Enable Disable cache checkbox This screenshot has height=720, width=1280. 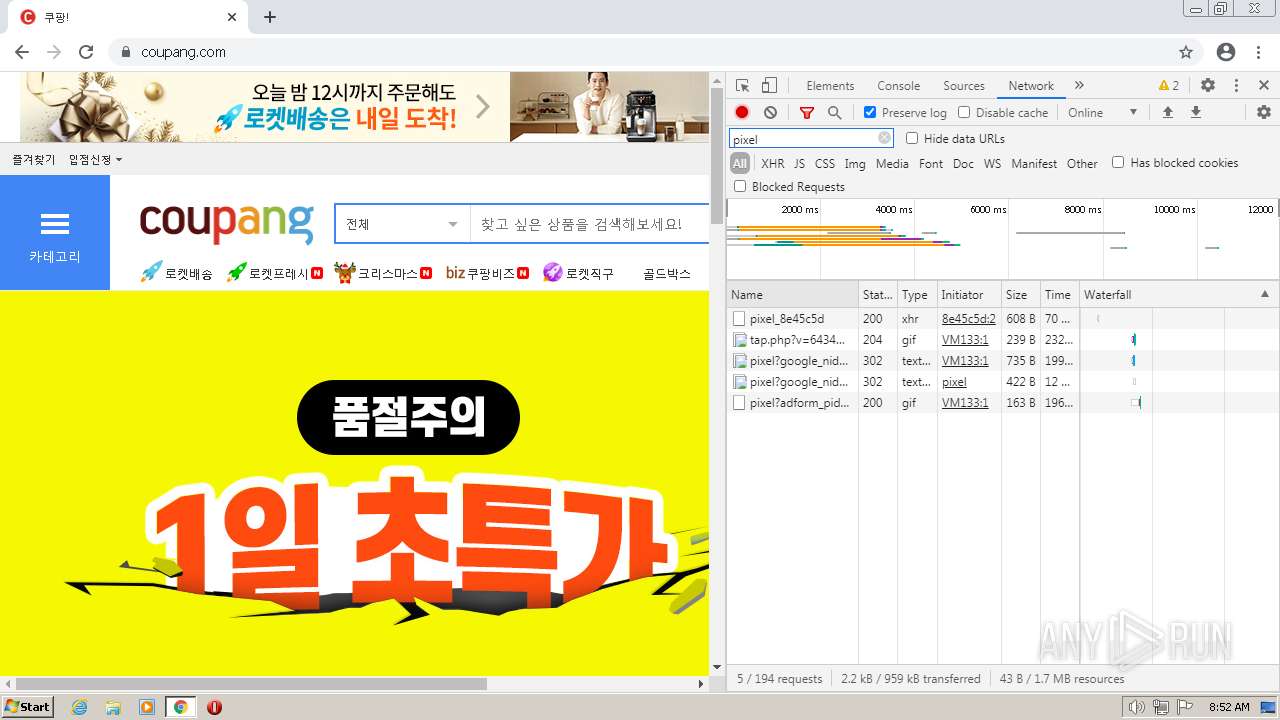[x=964, y=113]
